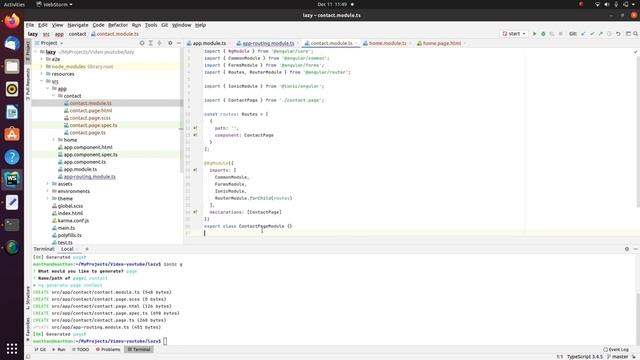Open the Git menu
This screenshot has height=360, width=640.
(x=164, y=25)
